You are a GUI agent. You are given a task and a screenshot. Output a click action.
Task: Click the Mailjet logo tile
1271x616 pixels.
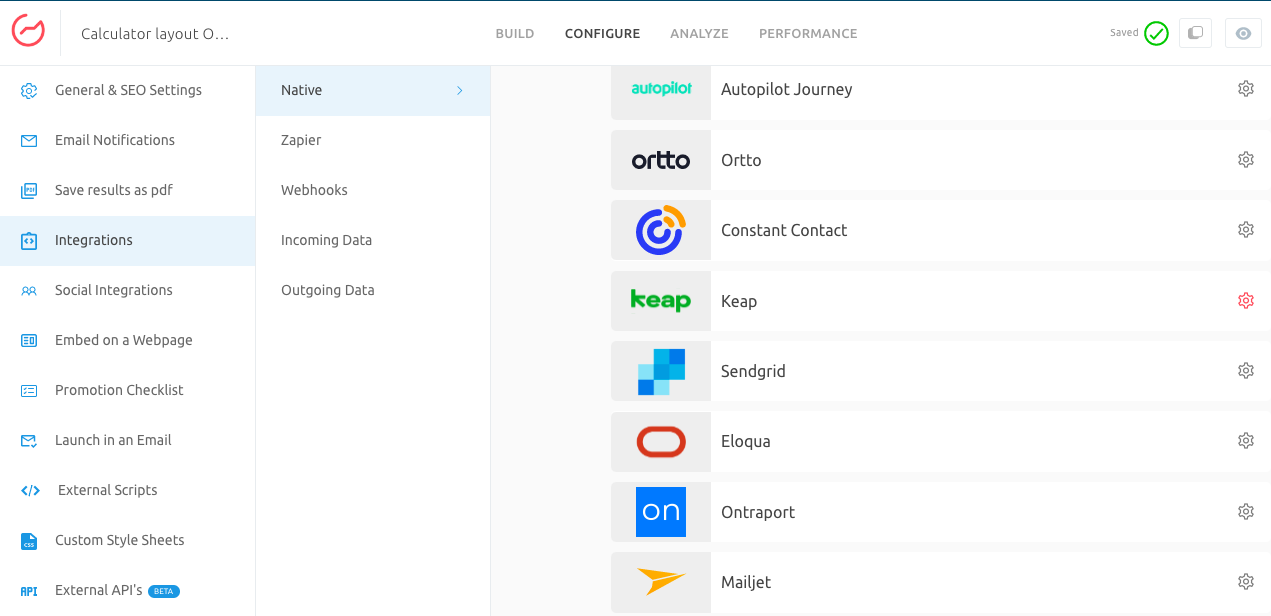(661, 582)
